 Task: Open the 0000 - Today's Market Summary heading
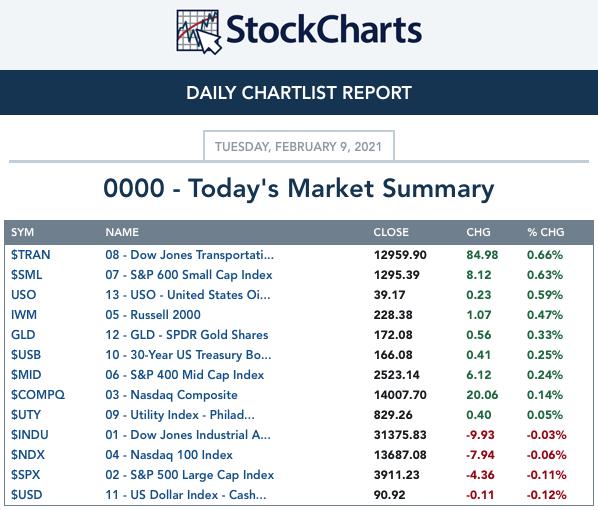tap(299, 189)
